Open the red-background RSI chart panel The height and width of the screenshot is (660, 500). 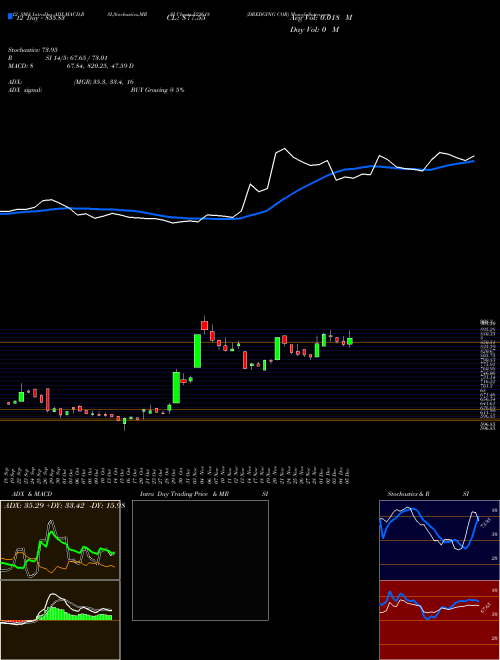(x=439, y=620)
